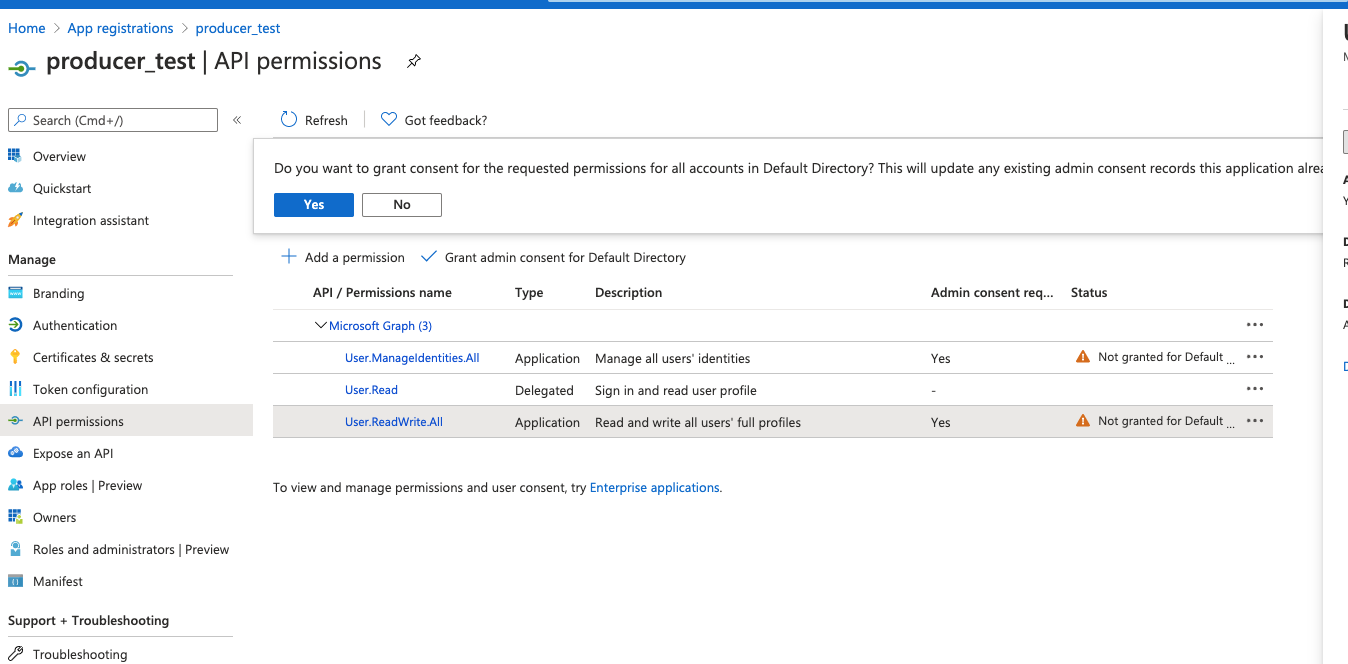Click the Authentication icon in the sidebar
Screen dimensions: 1348x664
coord(15,325)
